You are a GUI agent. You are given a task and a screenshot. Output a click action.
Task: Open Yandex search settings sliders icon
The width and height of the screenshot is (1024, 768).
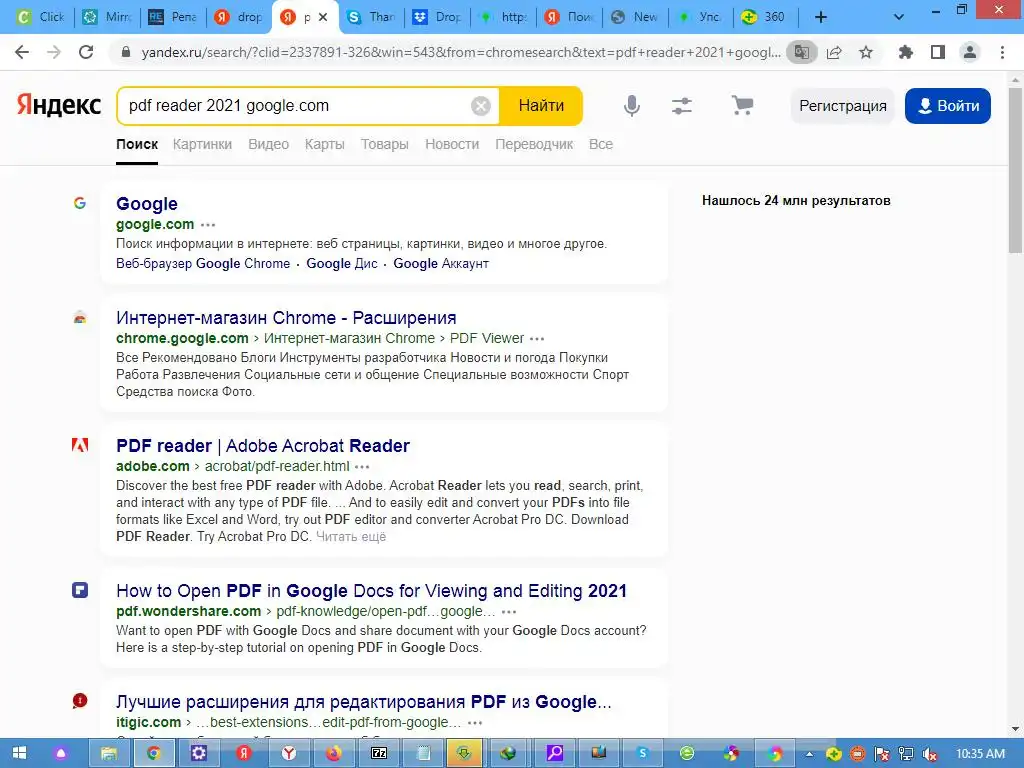[682, 106]
